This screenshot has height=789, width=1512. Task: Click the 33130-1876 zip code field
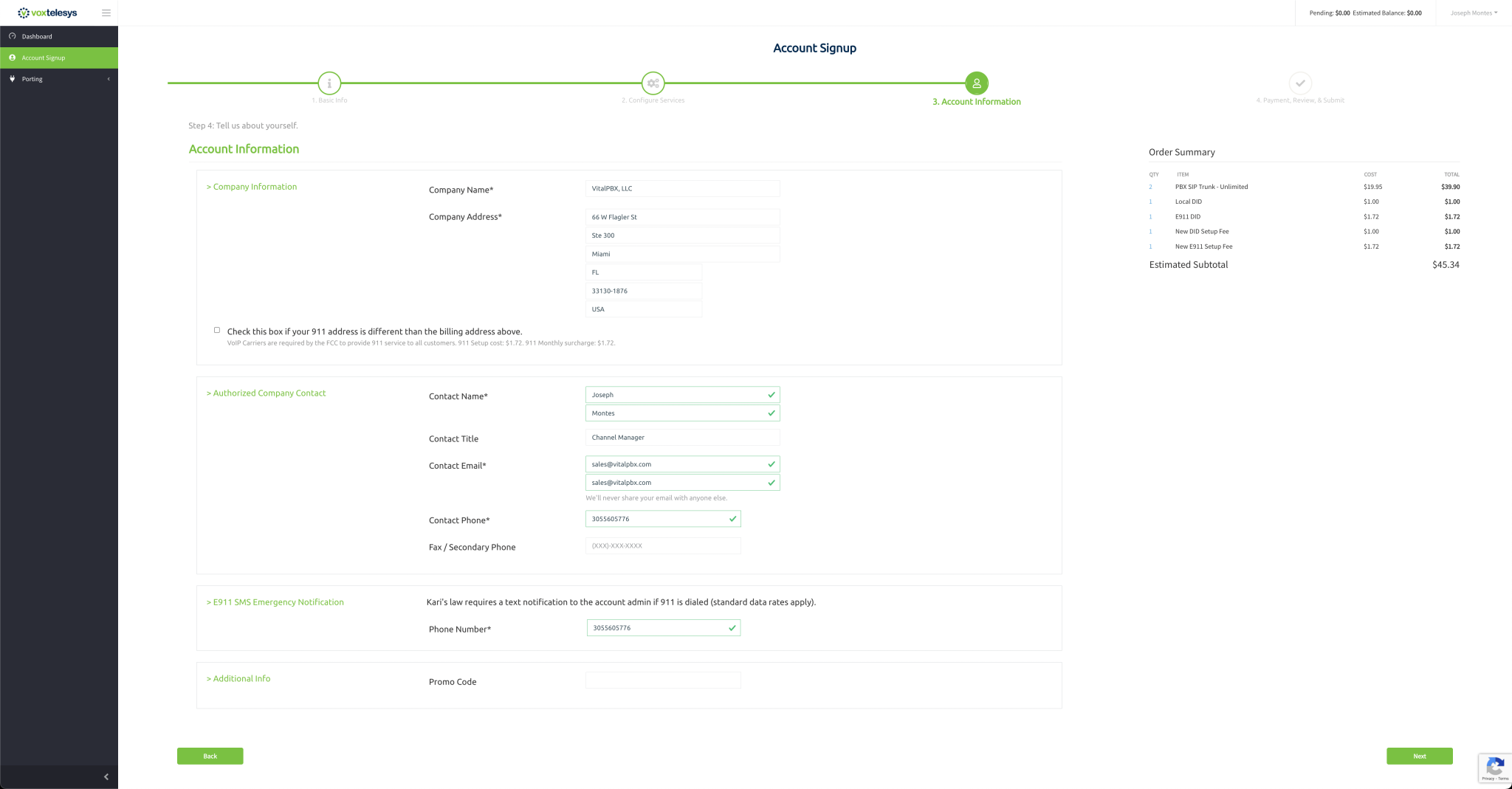(x=644, y=291)
